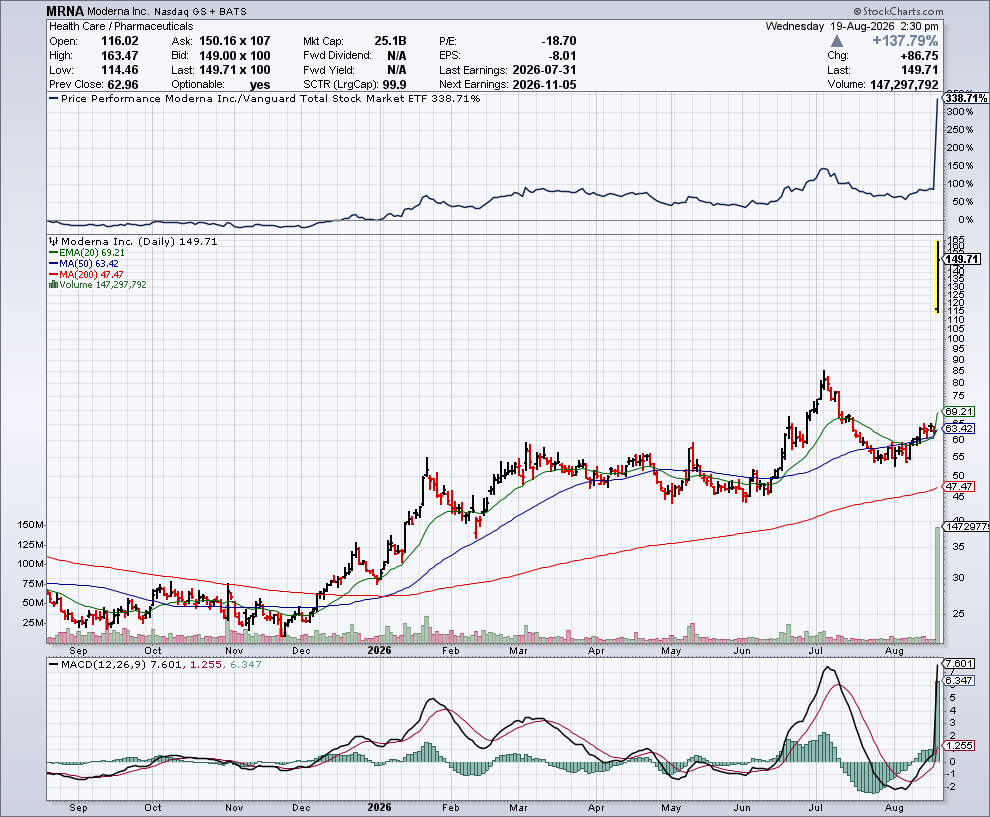Click the +137.79% percent change value

click(x=905, y=41)
